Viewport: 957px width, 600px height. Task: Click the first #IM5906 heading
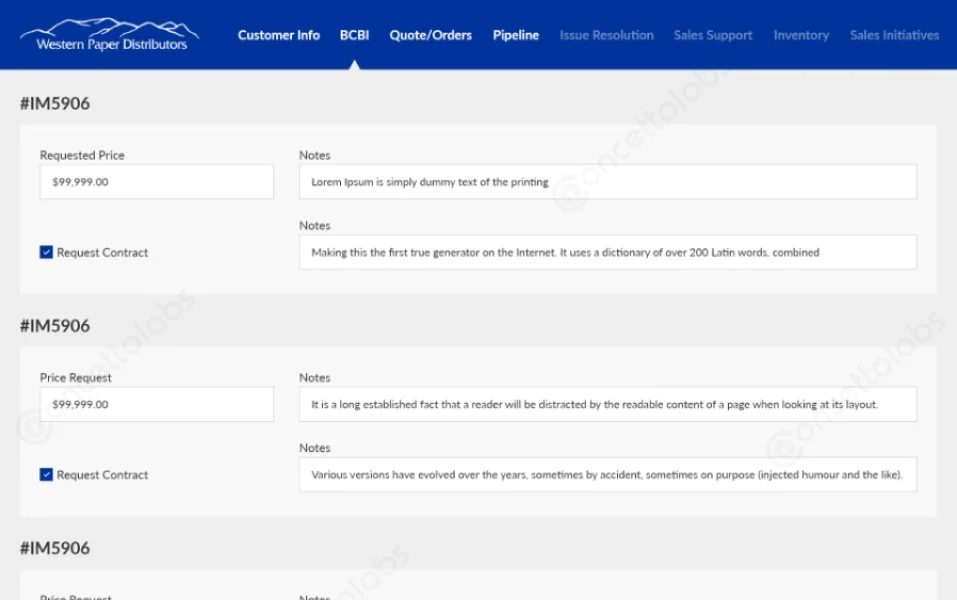pos(52,103)
